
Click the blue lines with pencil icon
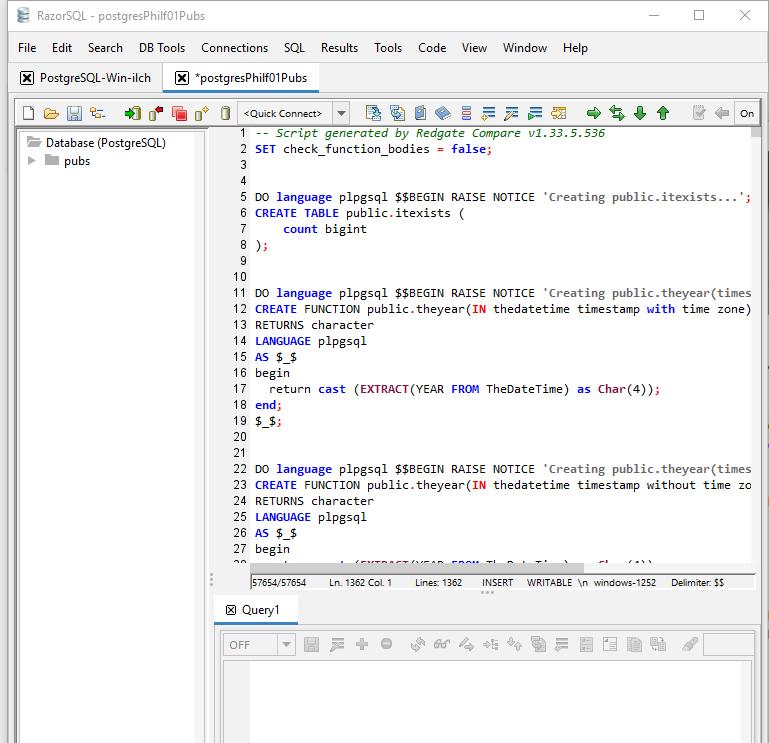point(511,113)
